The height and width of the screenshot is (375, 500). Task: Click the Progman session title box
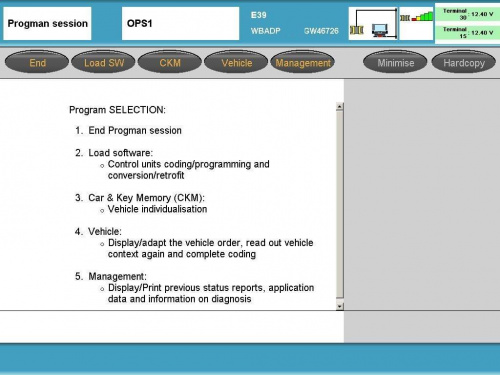[x=47, y=24]
